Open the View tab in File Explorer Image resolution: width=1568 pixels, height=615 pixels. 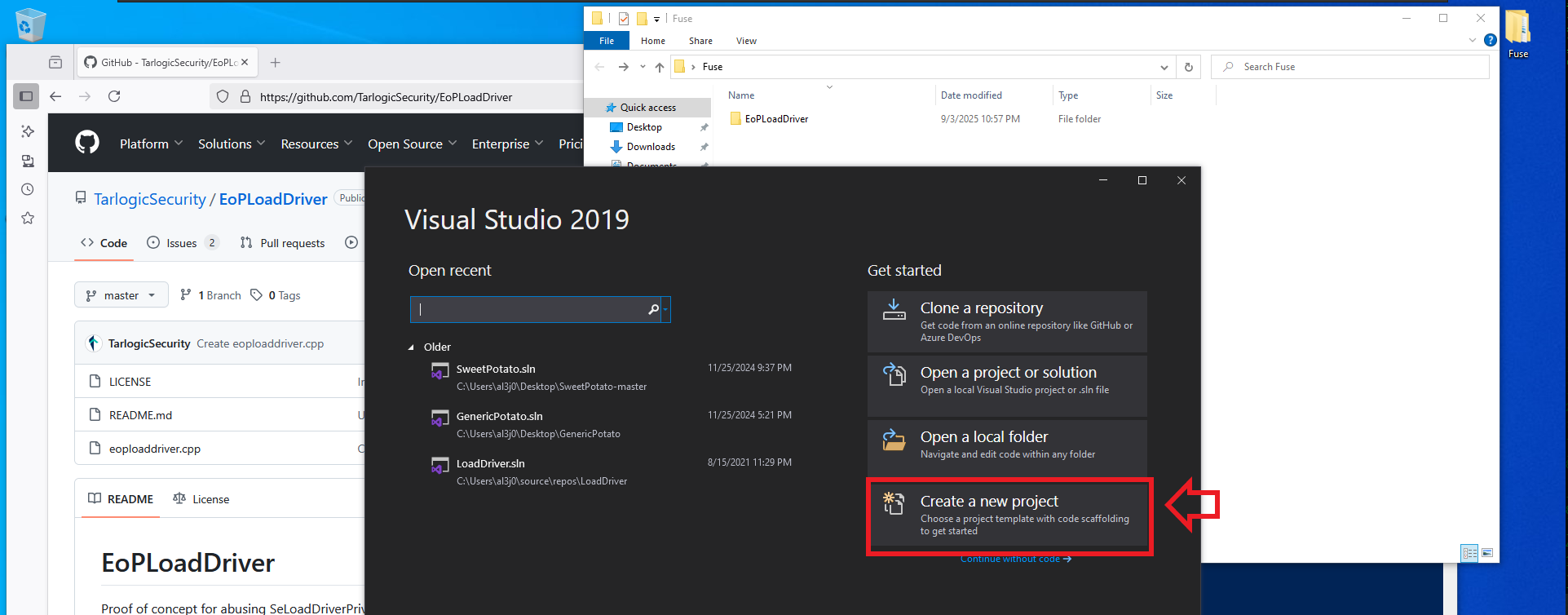click(x=745, y=41)
